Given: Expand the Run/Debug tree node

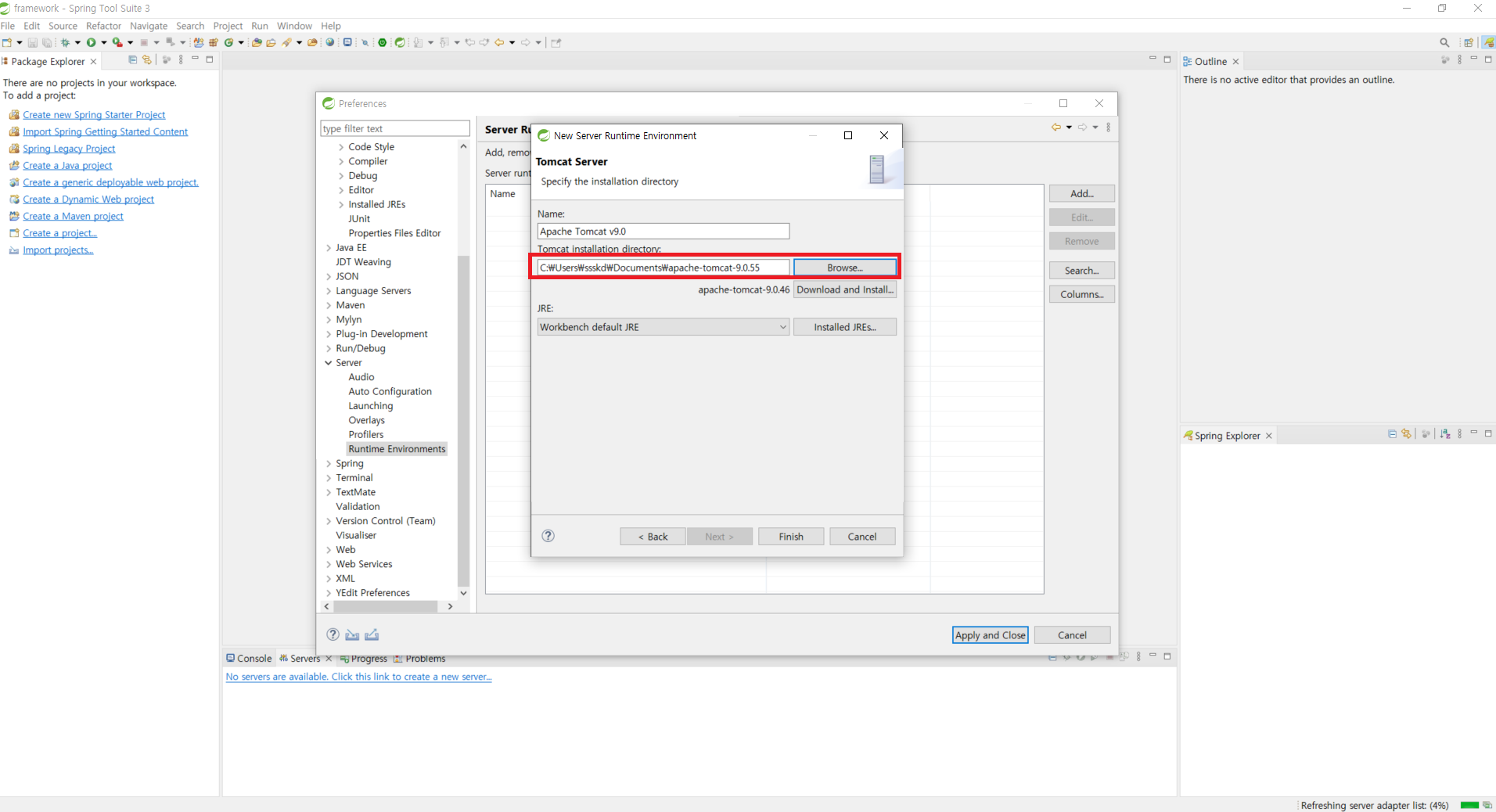Looking at the screenshot, I should [328, 349].
